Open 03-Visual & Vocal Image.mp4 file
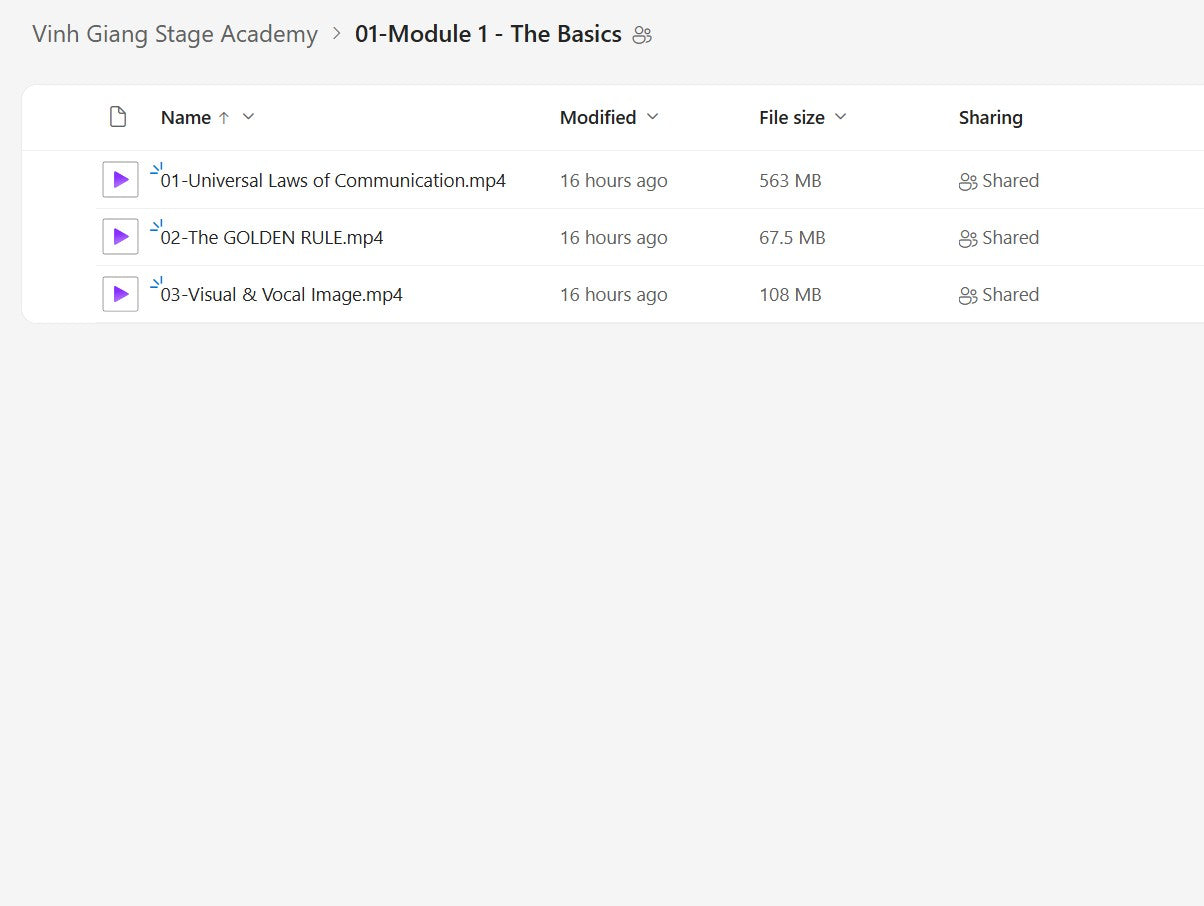This screenshot has height=906, width=1204. point(282,295)
